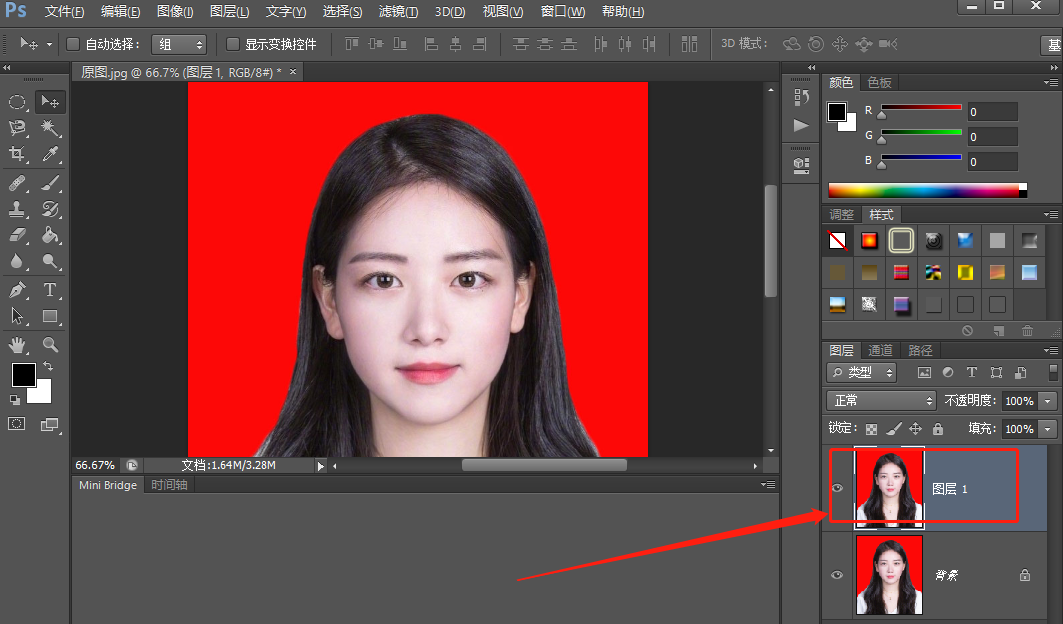1063x624 pixels.
Task: Select the 背景 layer thumbnail
Action: point(889,575)
